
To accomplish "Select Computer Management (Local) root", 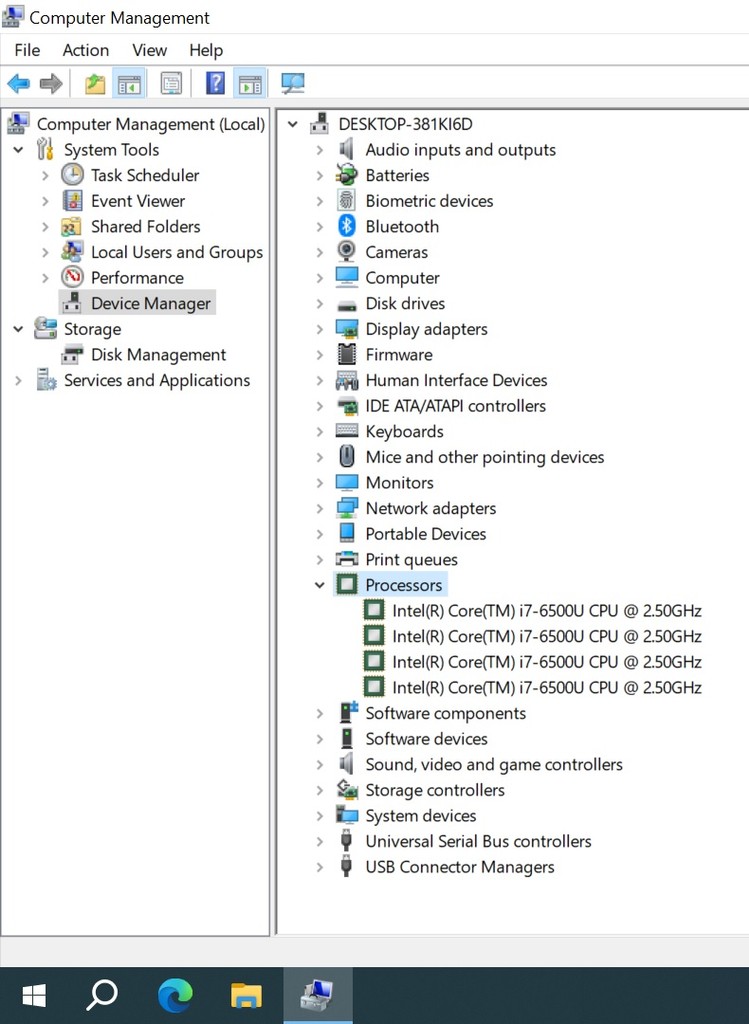I will [x=151, y=124].
